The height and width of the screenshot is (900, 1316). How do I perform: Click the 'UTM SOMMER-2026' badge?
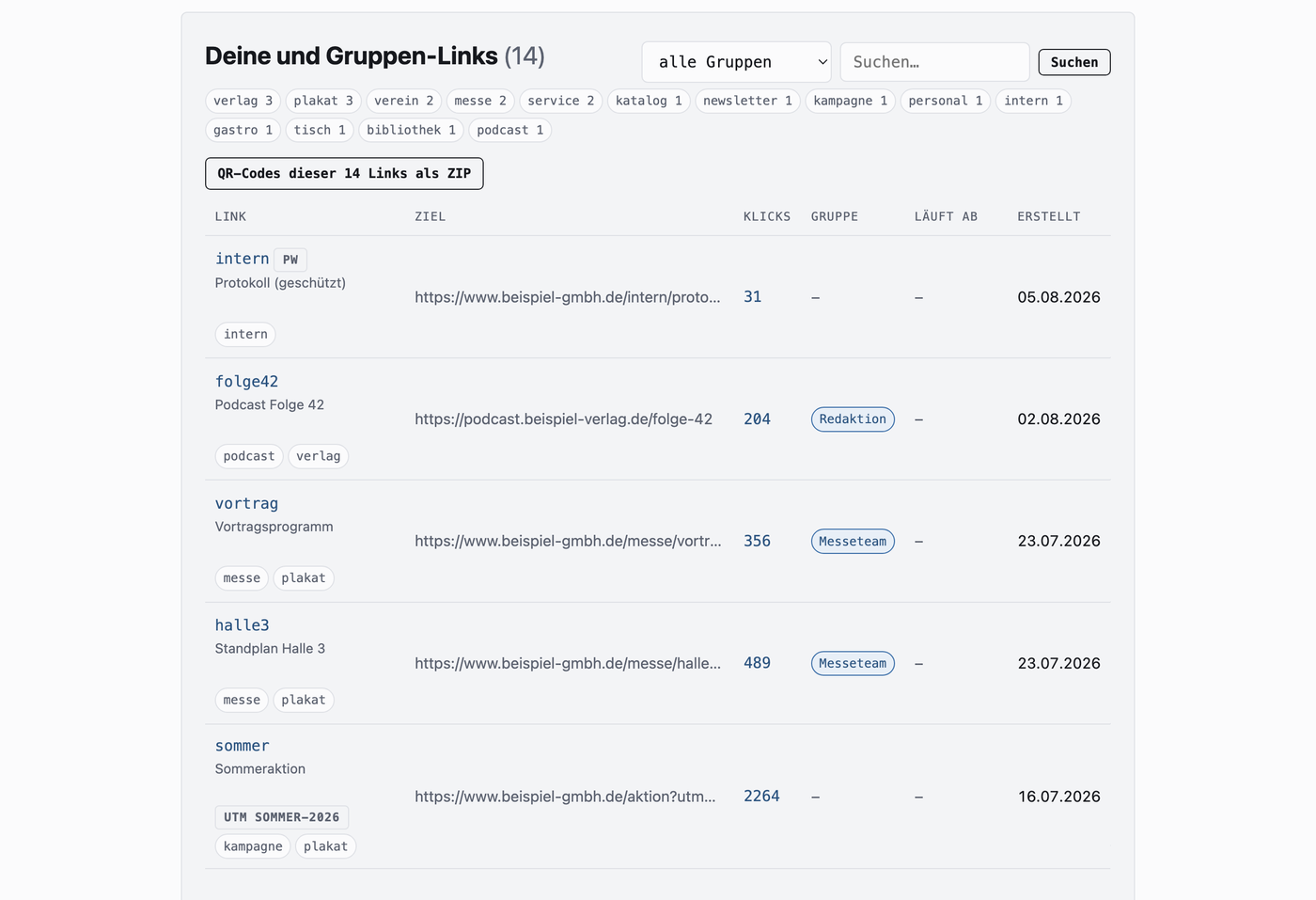282,817
